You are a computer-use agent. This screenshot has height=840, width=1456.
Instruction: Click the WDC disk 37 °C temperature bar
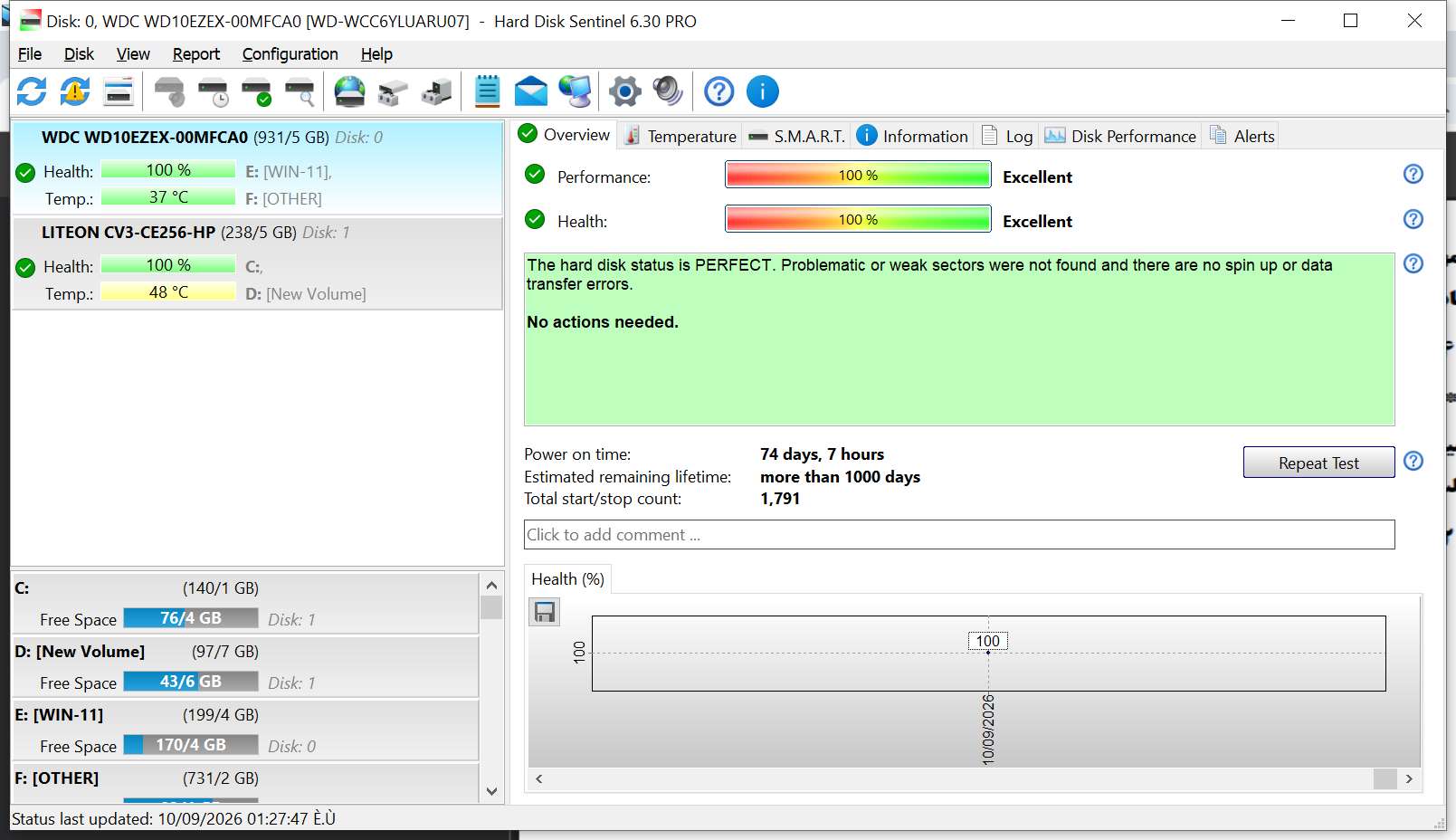(168, 197)
